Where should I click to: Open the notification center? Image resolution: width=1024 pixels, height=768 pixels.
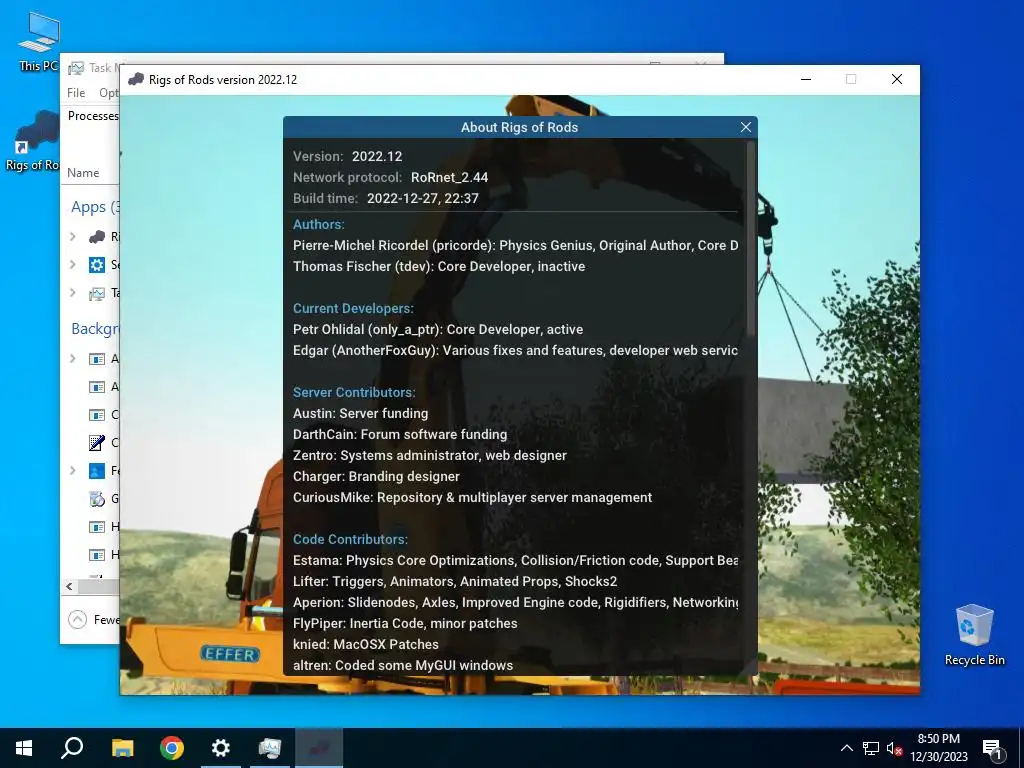[x=992, y=748]
